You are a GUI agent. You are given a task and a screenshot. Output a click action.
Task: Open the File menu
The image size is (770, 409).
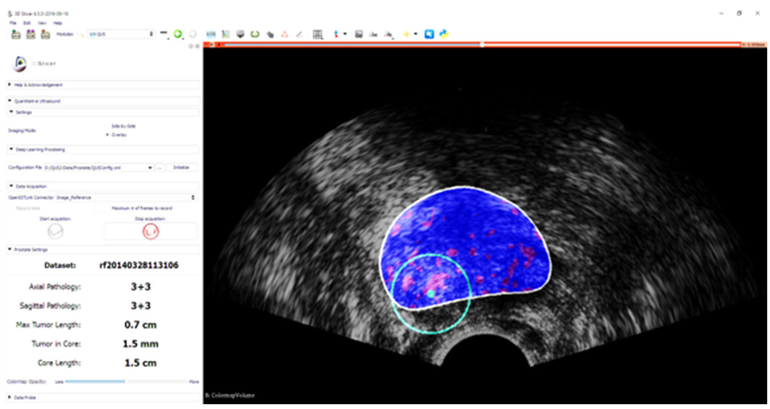pos(13,22)
